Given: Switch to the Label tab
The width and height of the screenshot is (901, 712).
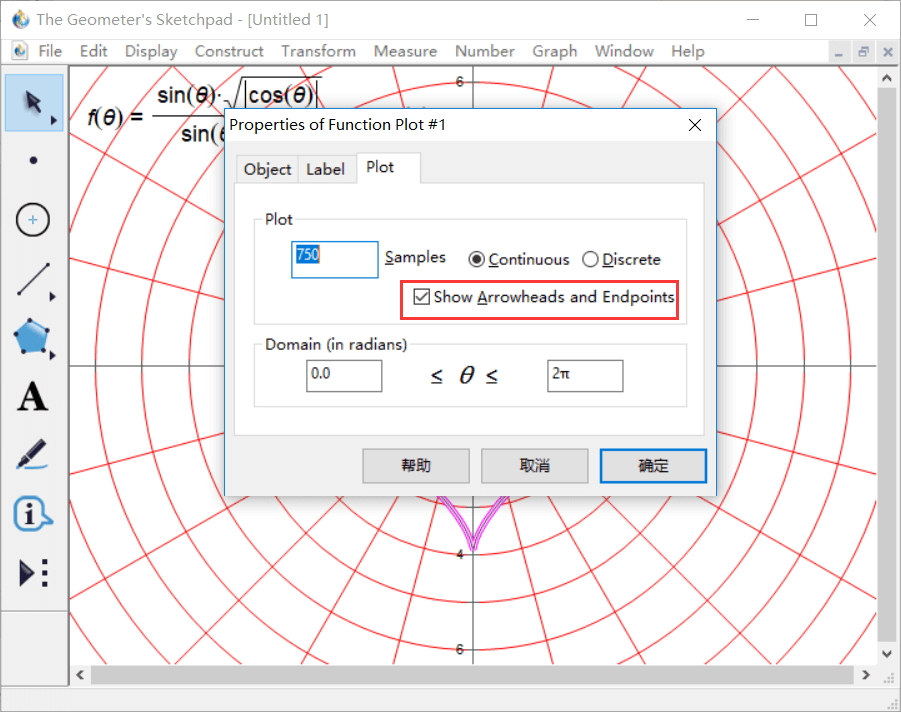Looking at the screenshot, I should click(x=325, y=169).
